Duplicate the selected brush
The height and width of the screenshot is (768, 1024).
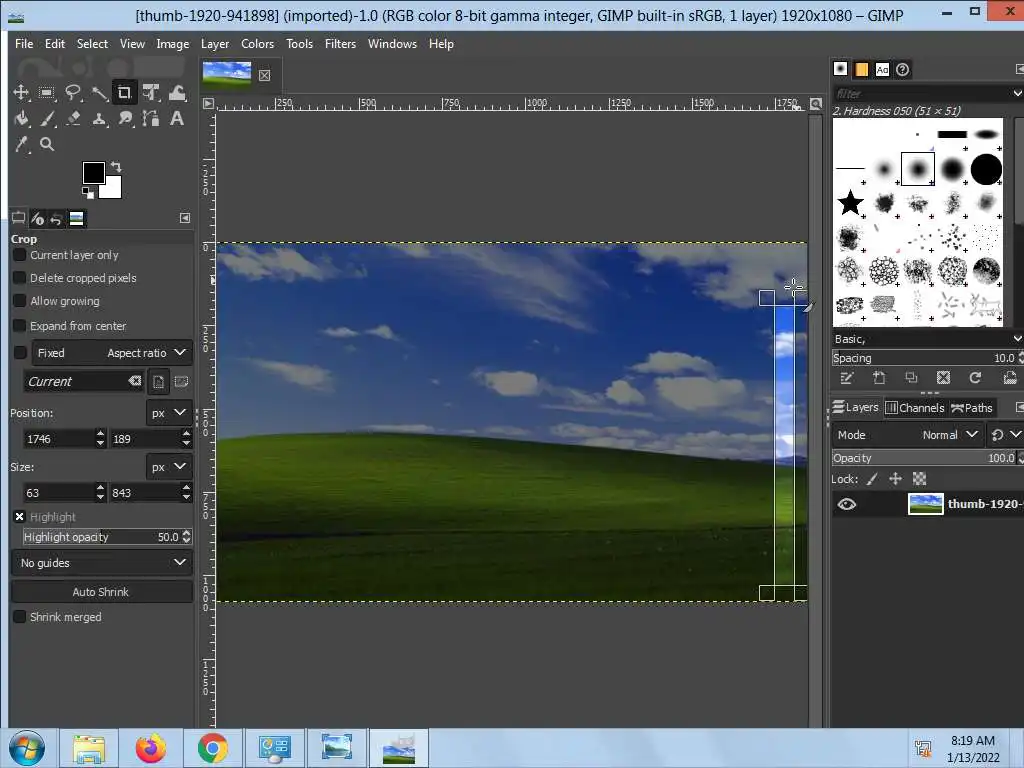coord(911,377)
